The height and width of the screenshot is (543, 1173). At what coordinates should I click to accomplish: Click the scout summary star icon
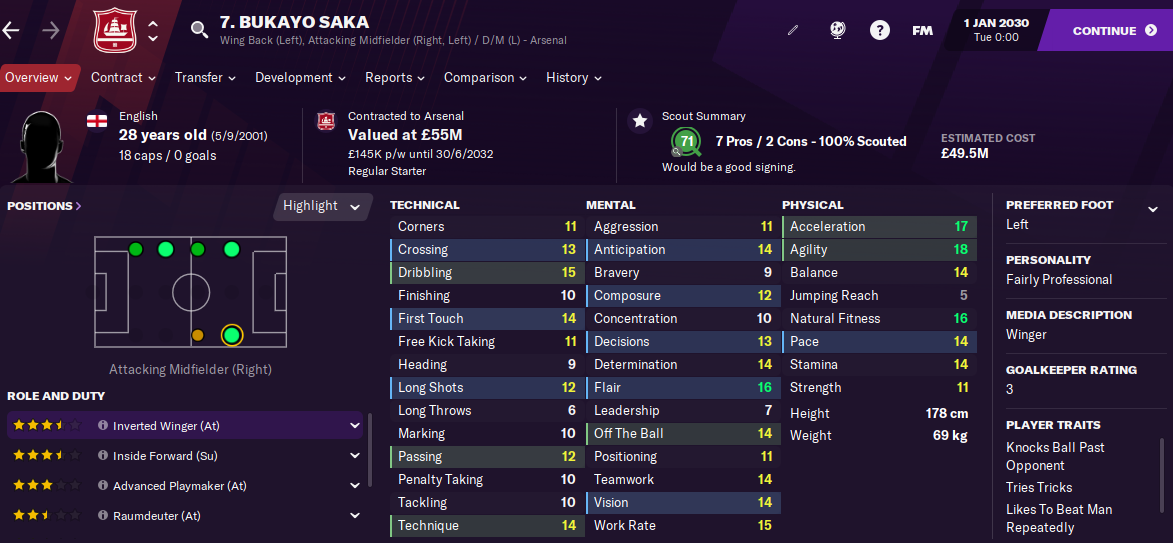tap(640, 121)
